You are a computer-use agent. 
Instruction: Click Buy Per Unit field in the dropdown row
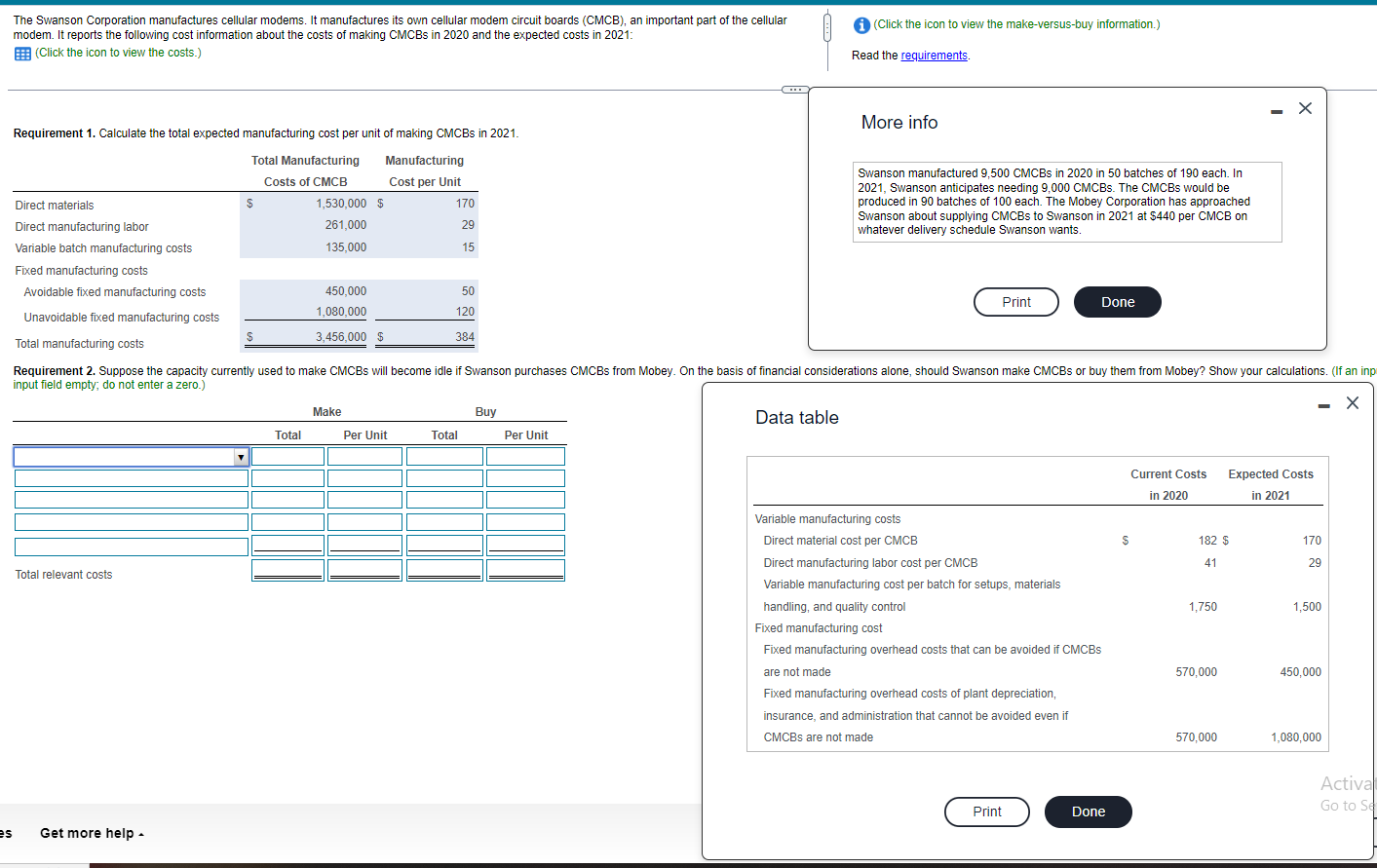pyautogui.click(x=525, y=457)
